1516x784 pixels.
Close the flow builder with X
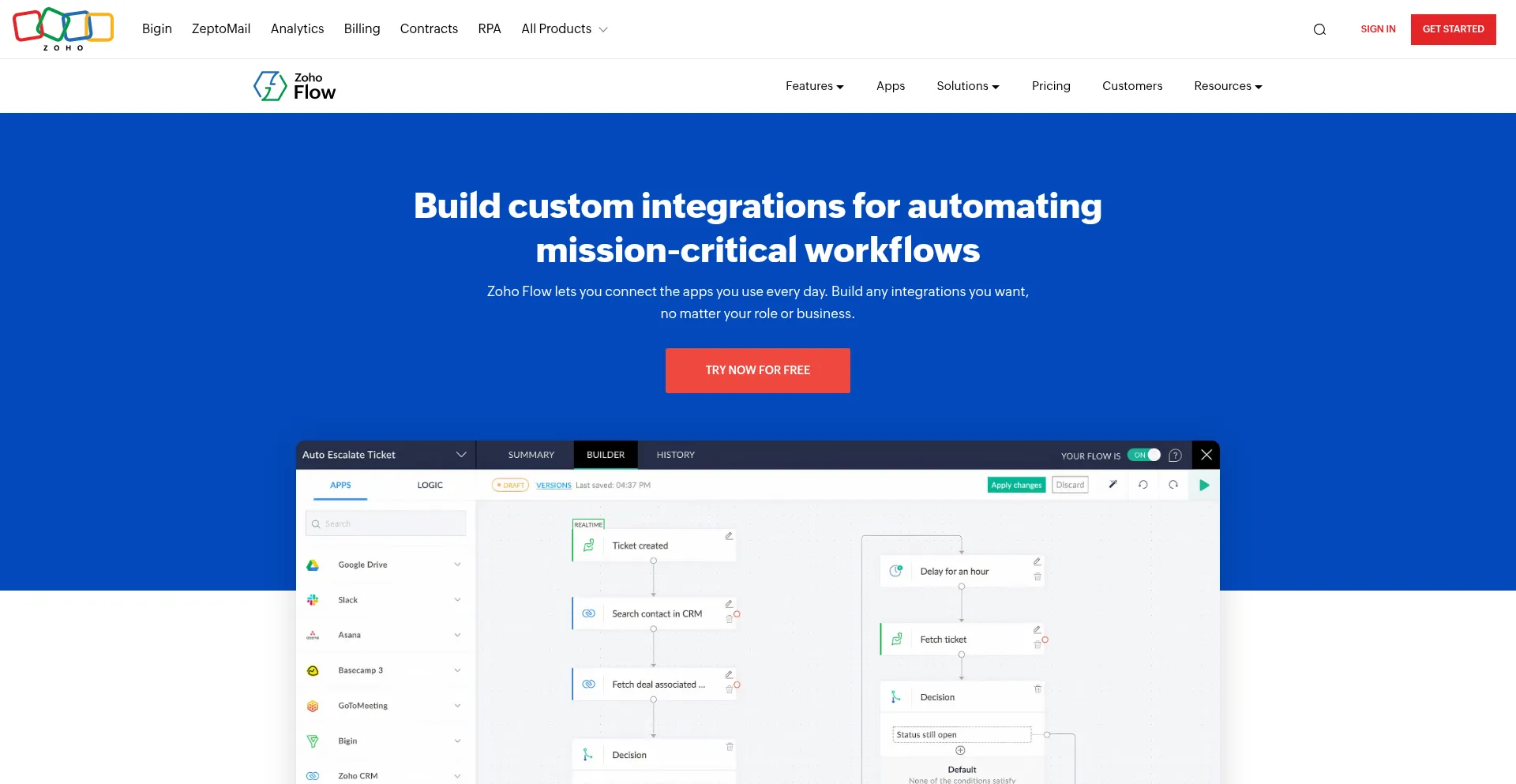click(x=1206, y=455)
